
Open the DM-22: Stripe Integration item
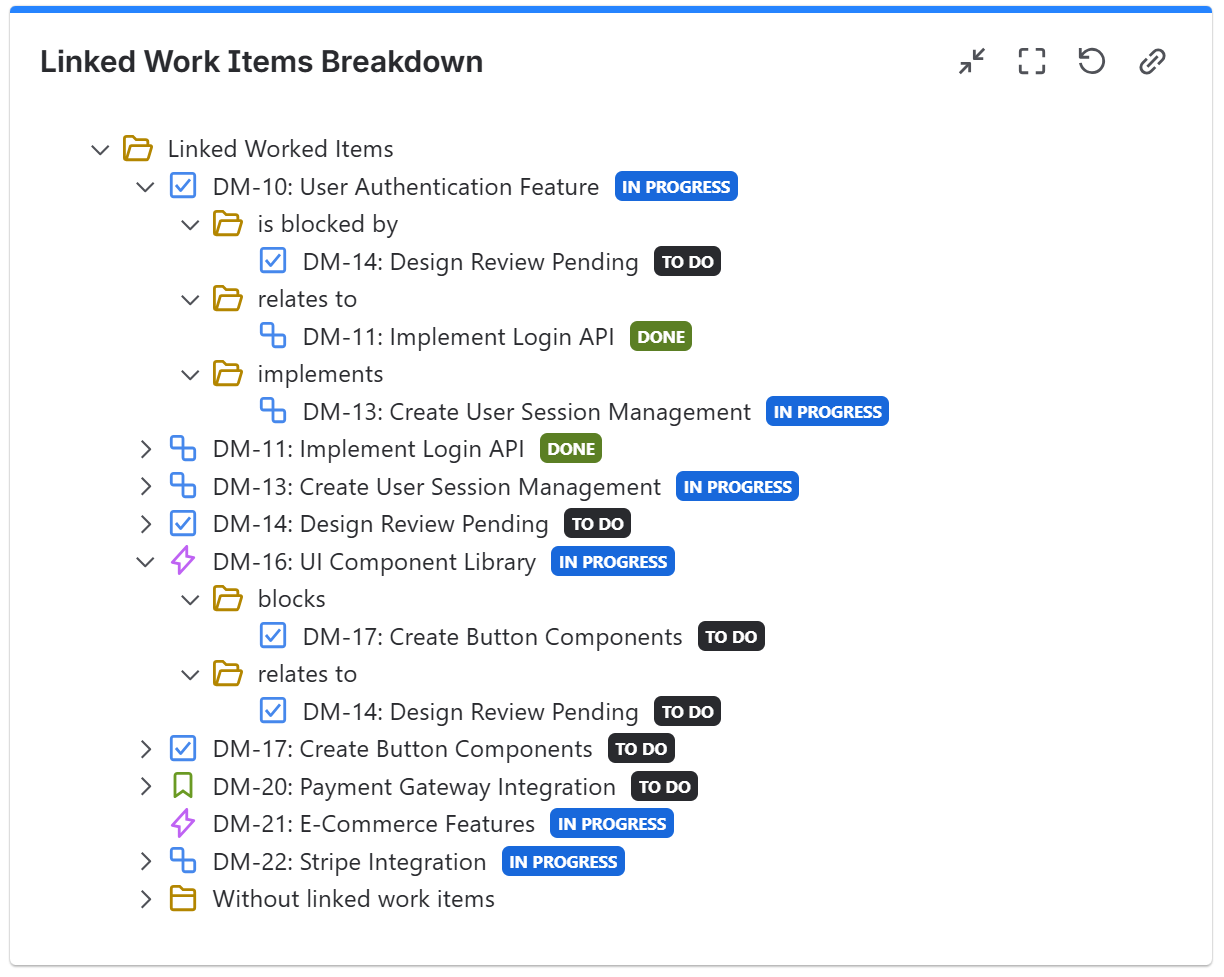pyautogui.click(x=349, y=862)
